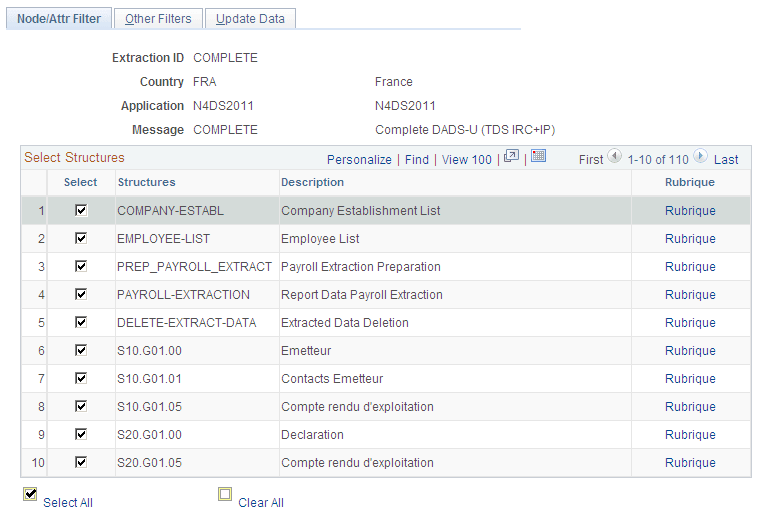Open grid in new window icon
This screenshot has width=761, height=513.
point(512,156)
